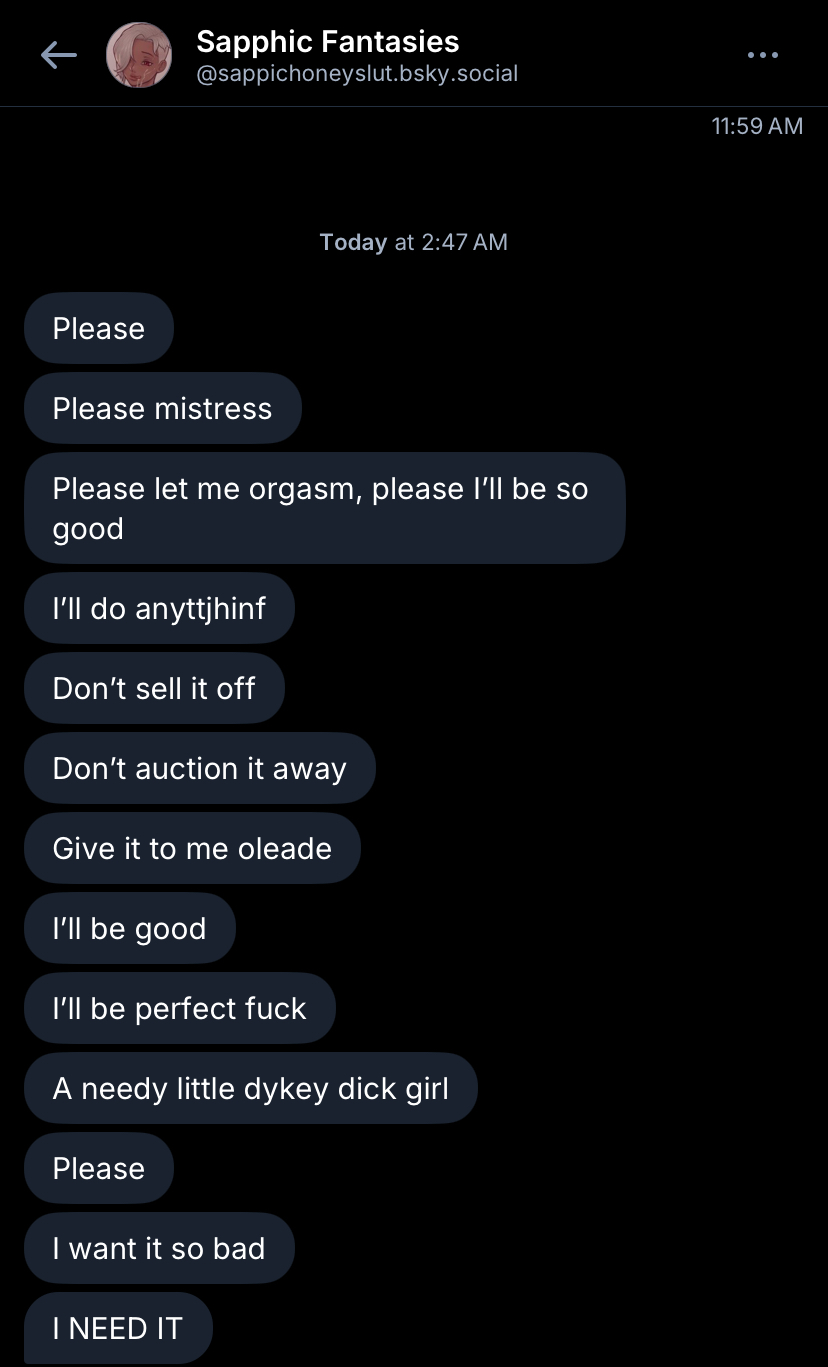Select the message starting "A needy little"
Screen dimensions: 828x1367
pos(250,1088)
